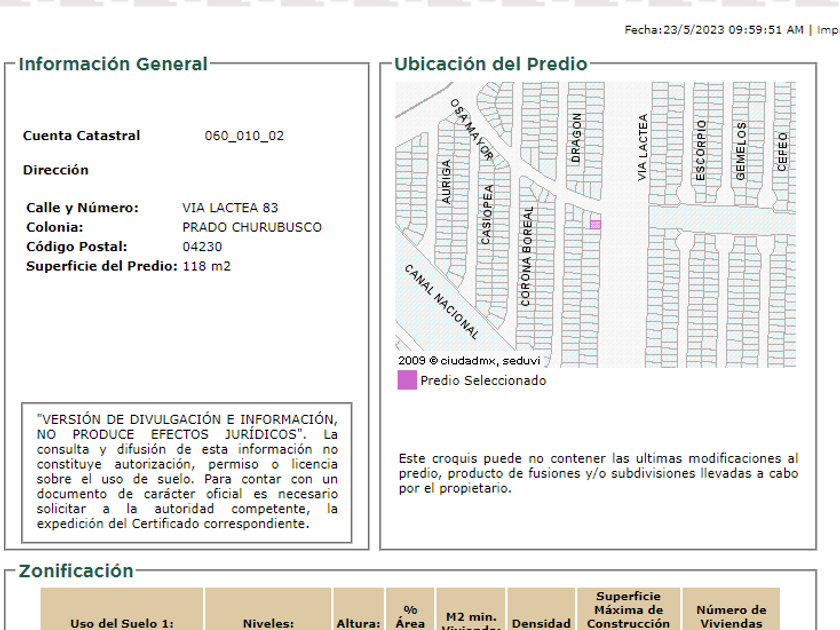
Task: Click the pink Predio Seleccionado legend swatch
Action: (407, 380)
